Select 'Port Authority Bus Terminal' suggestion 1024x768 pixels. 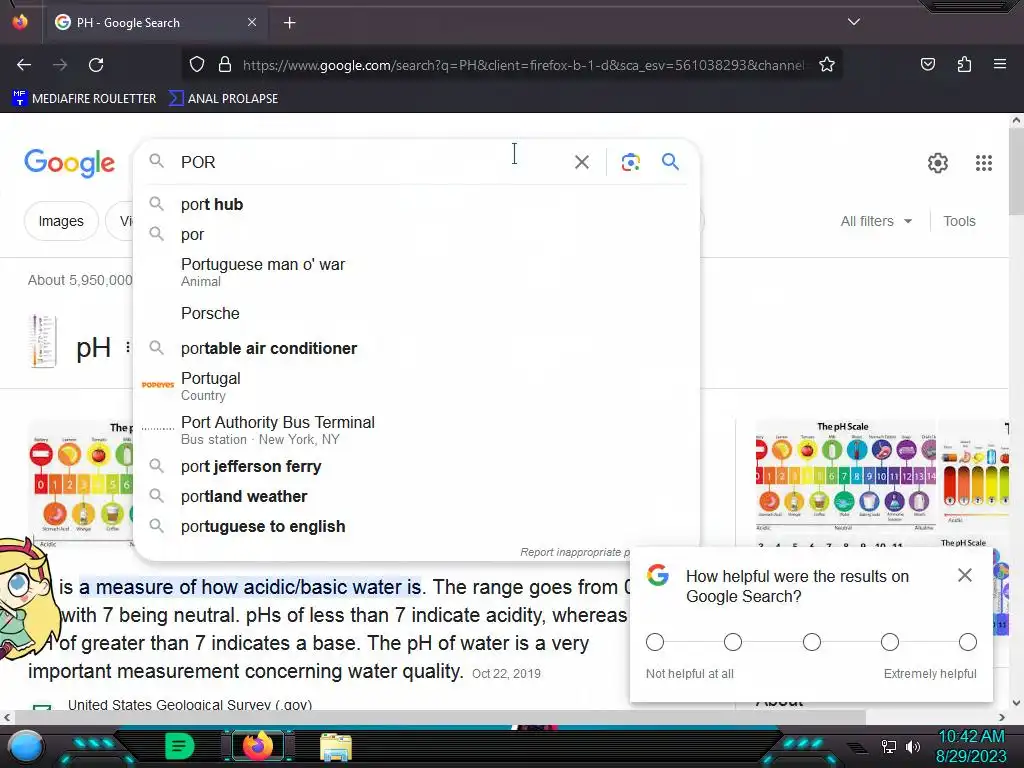tap(416, 430)
